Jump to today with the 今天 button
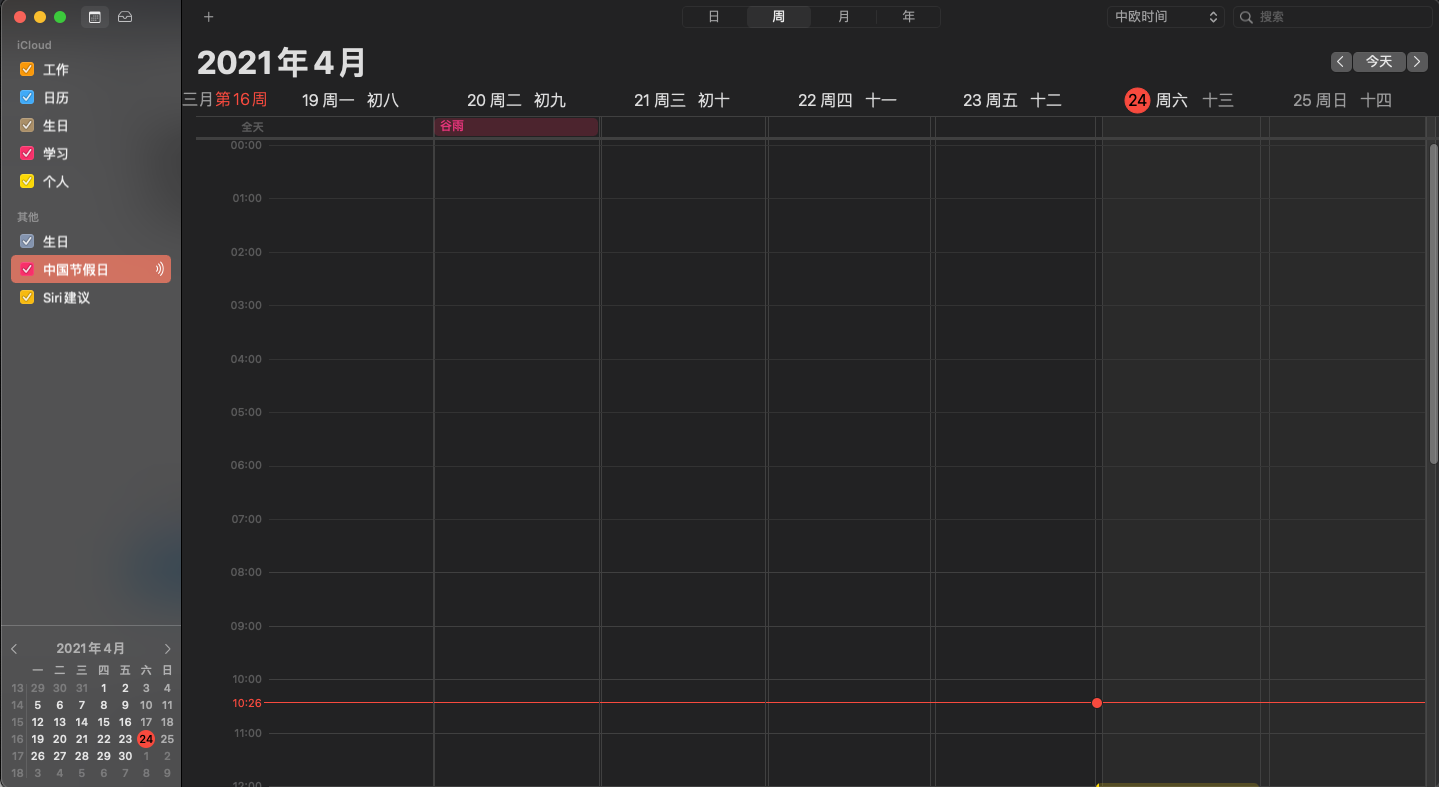The height and width of the screenshot is (787, 1439). [x=1379, y=62]
